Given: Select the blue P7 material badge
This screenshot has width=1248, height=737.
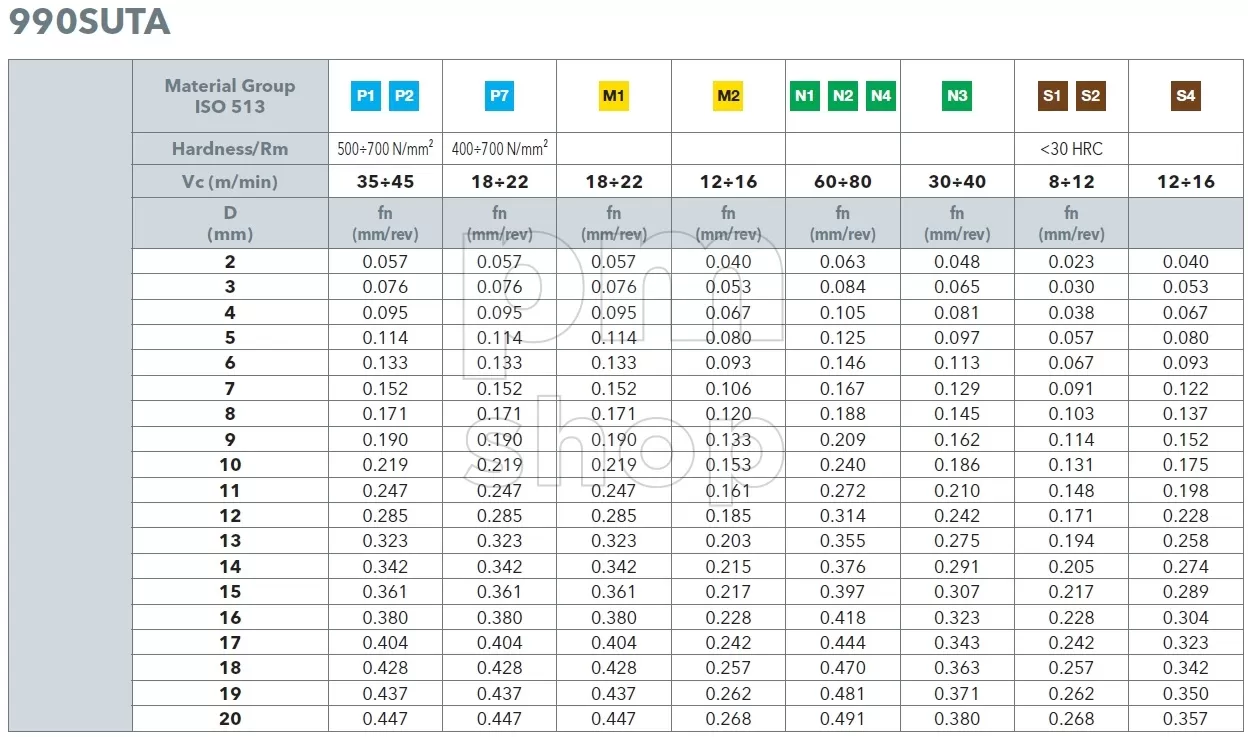Looking at the screenshot, I should coord(499,96).
